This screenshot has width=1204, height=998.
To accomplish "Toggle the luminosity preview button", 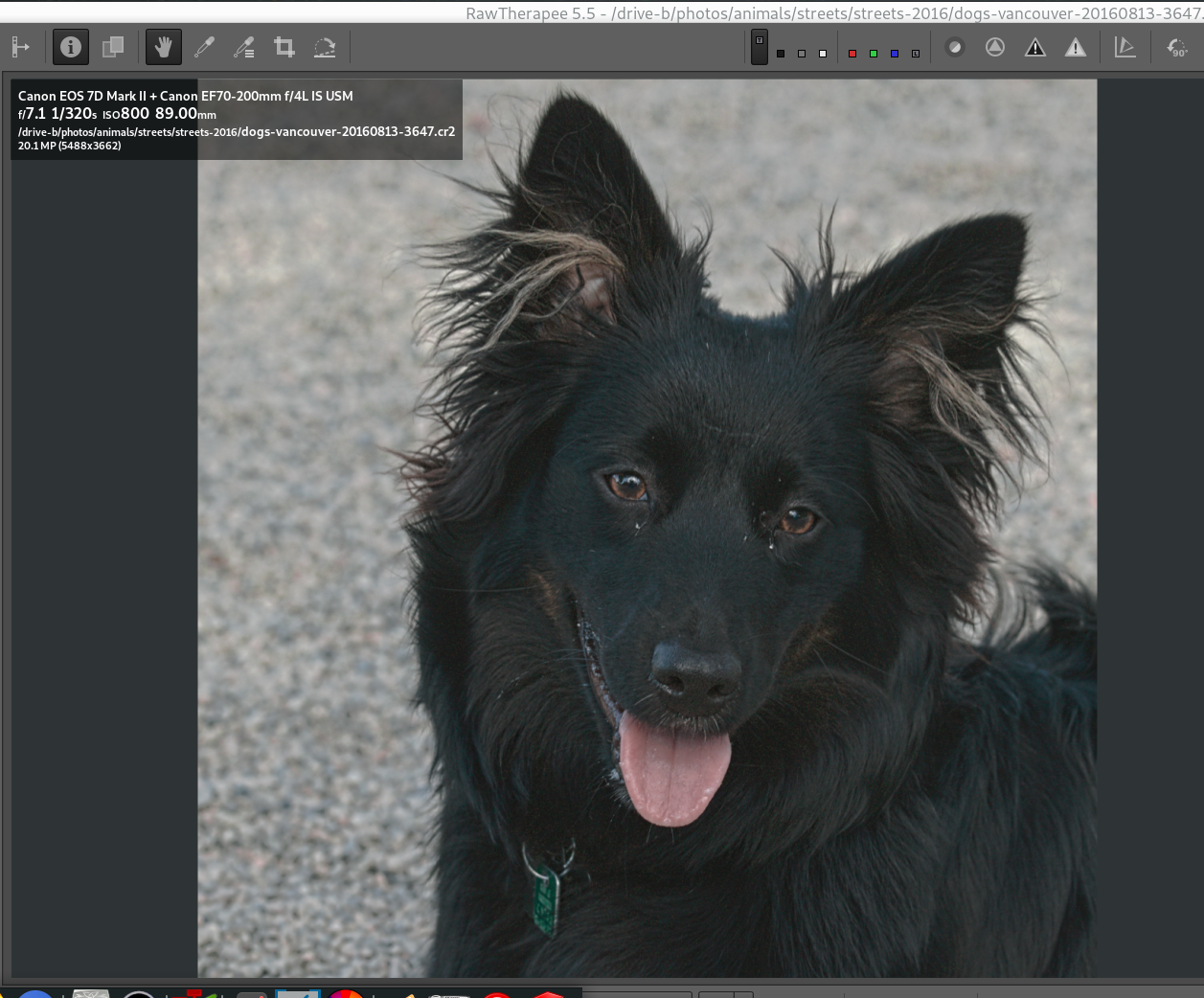I will click(x=916, y=54).
